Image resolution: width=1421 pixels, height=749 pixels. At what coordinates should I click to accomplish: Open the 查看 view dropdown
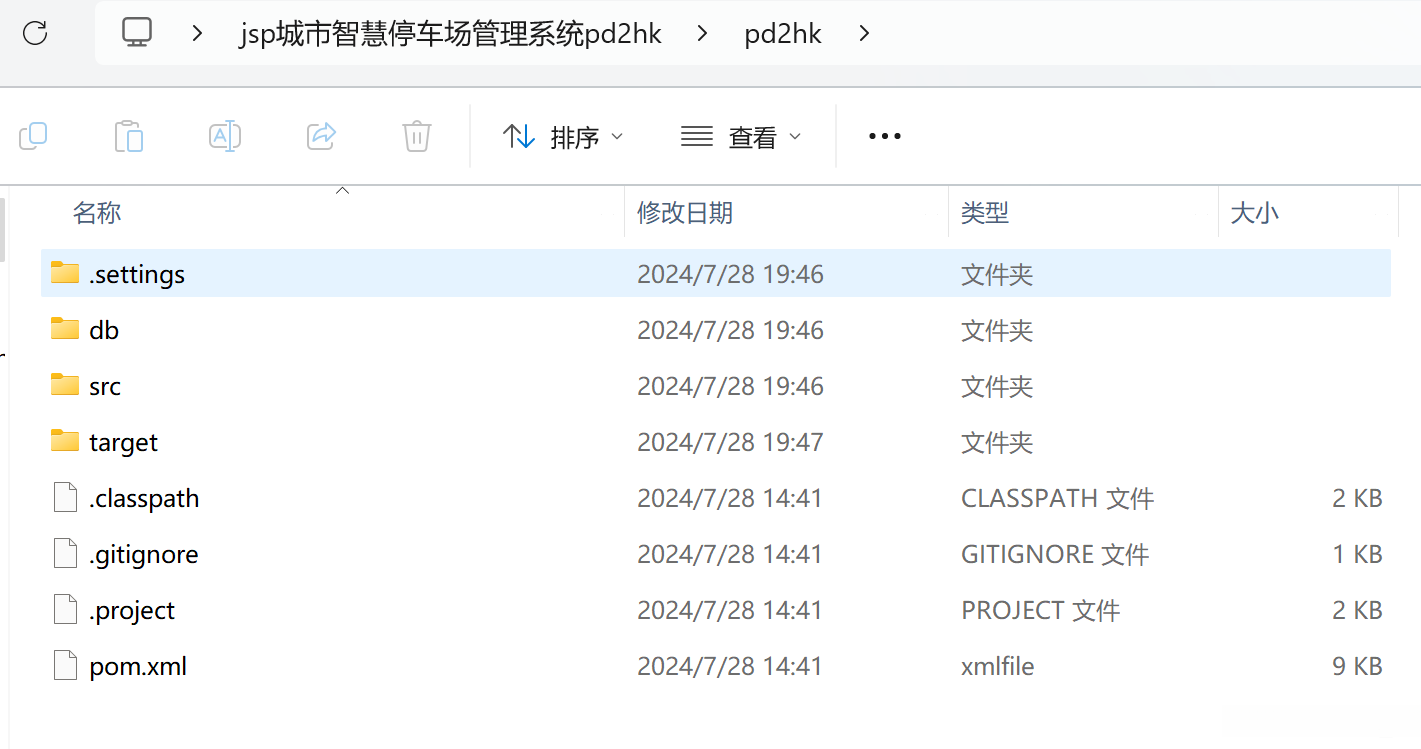click(x=741, y=136)
